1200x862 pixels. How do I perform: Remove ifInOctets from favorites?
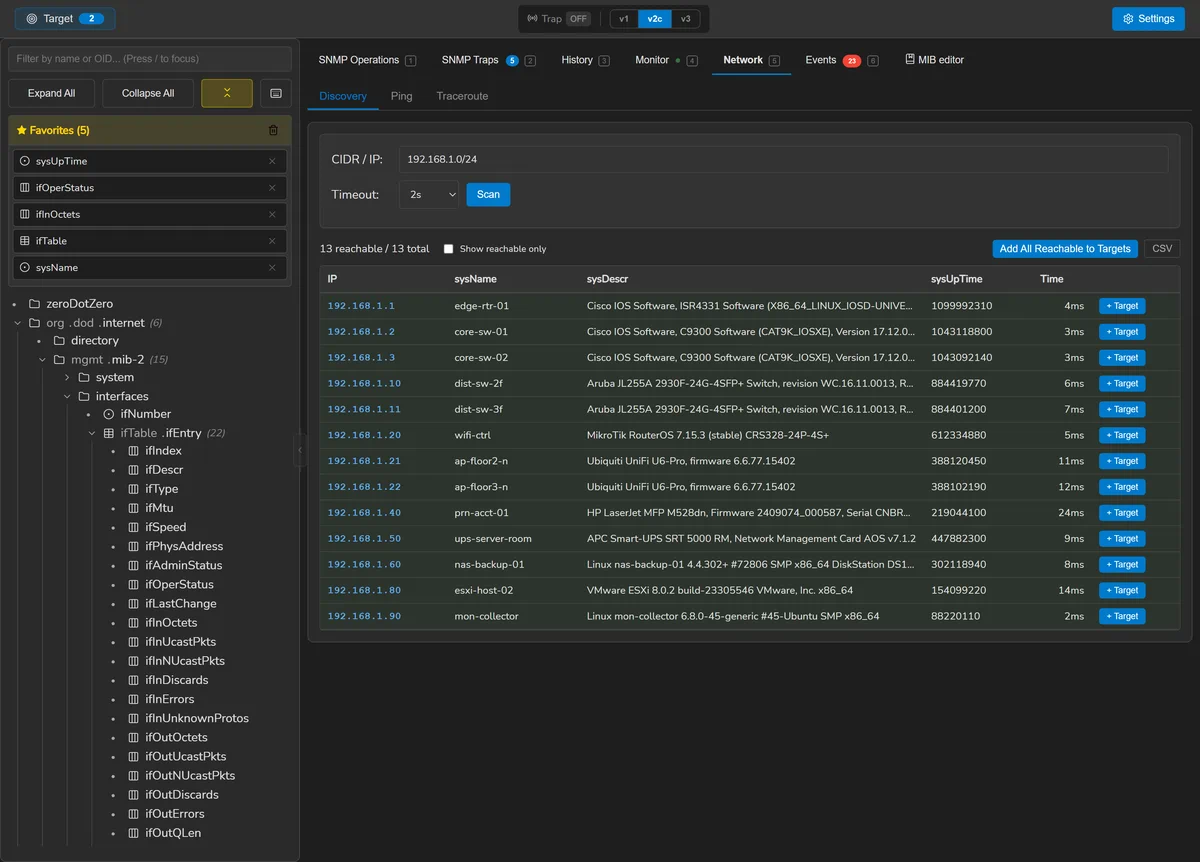click(x=272, y=214)
